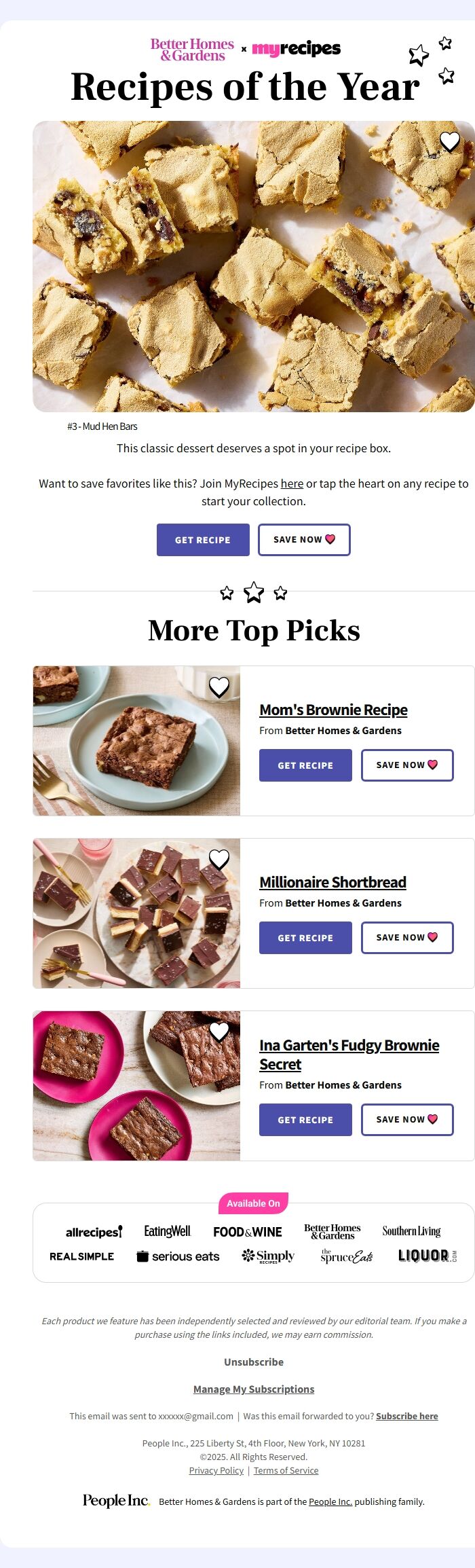Open Mom's Brownie Recipe title link
Viewport: 475px width, 1568px height.
(x=333, y=710)
